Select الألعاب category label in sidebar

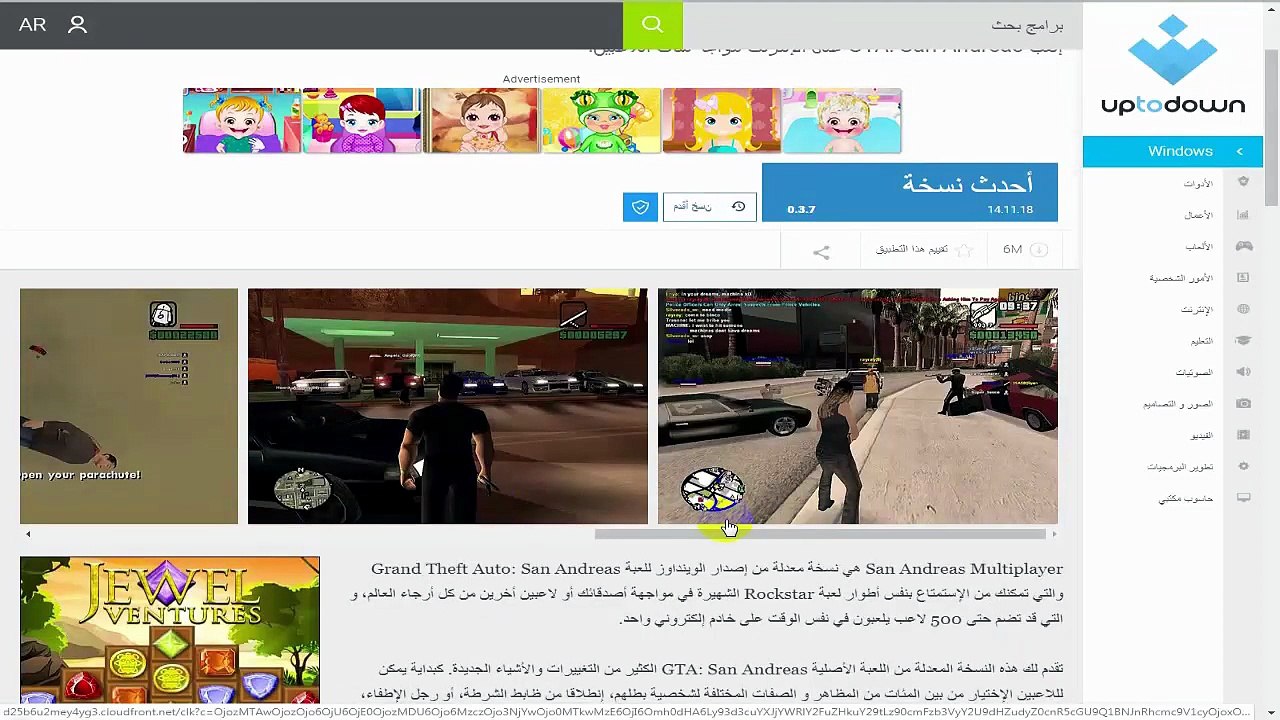point(1199,246)
